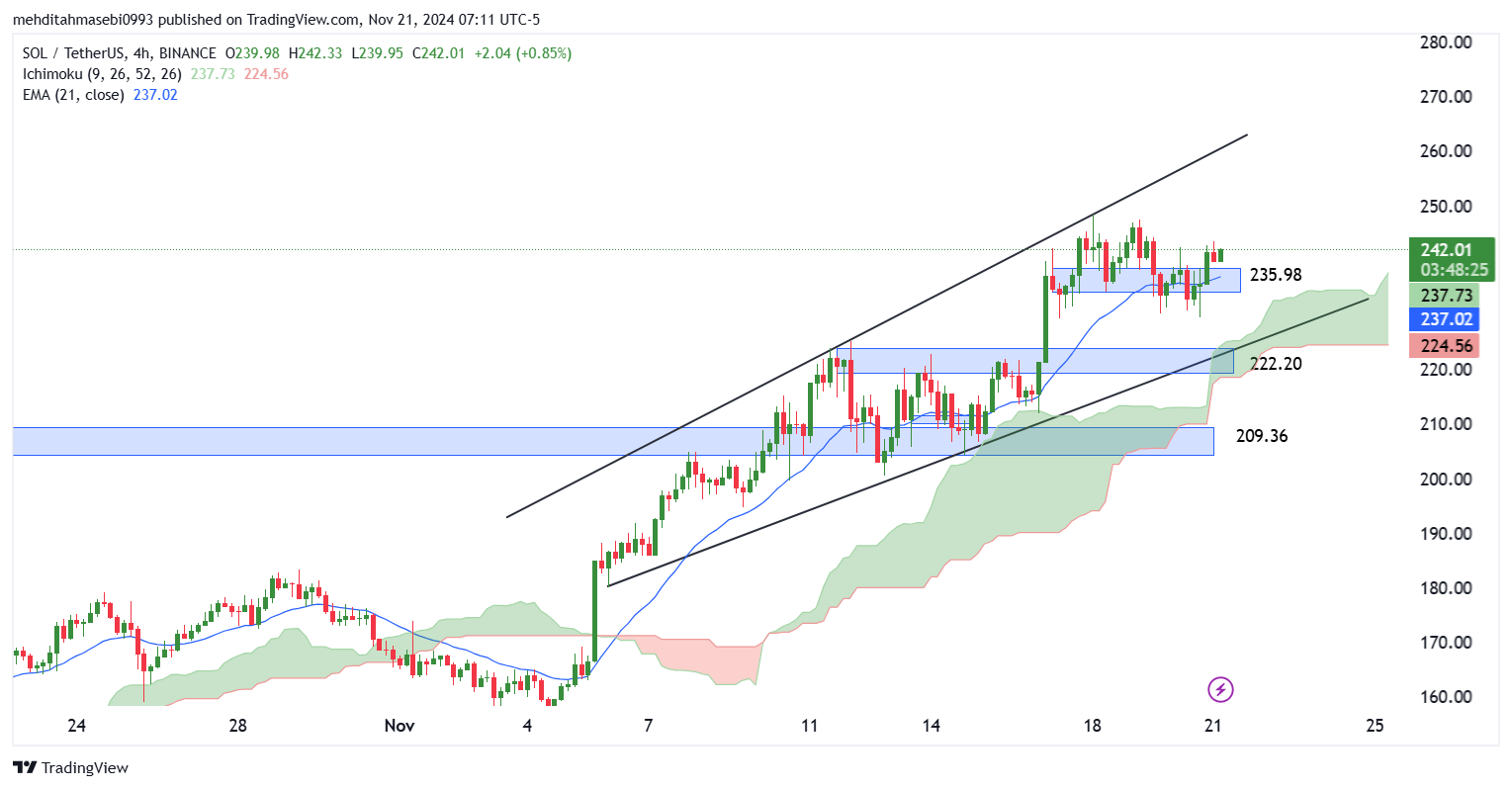Click the 260.00 price axis label

1446,151
